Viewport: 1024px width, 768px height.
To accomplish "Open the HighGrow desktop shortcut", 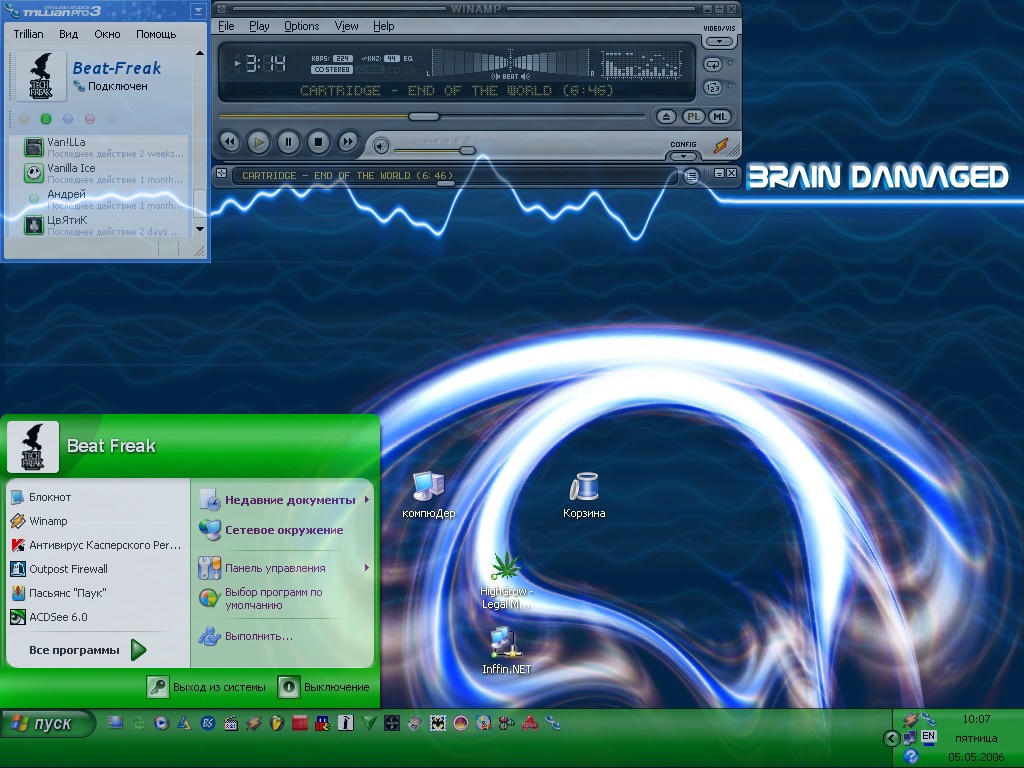I will [506, 581].
